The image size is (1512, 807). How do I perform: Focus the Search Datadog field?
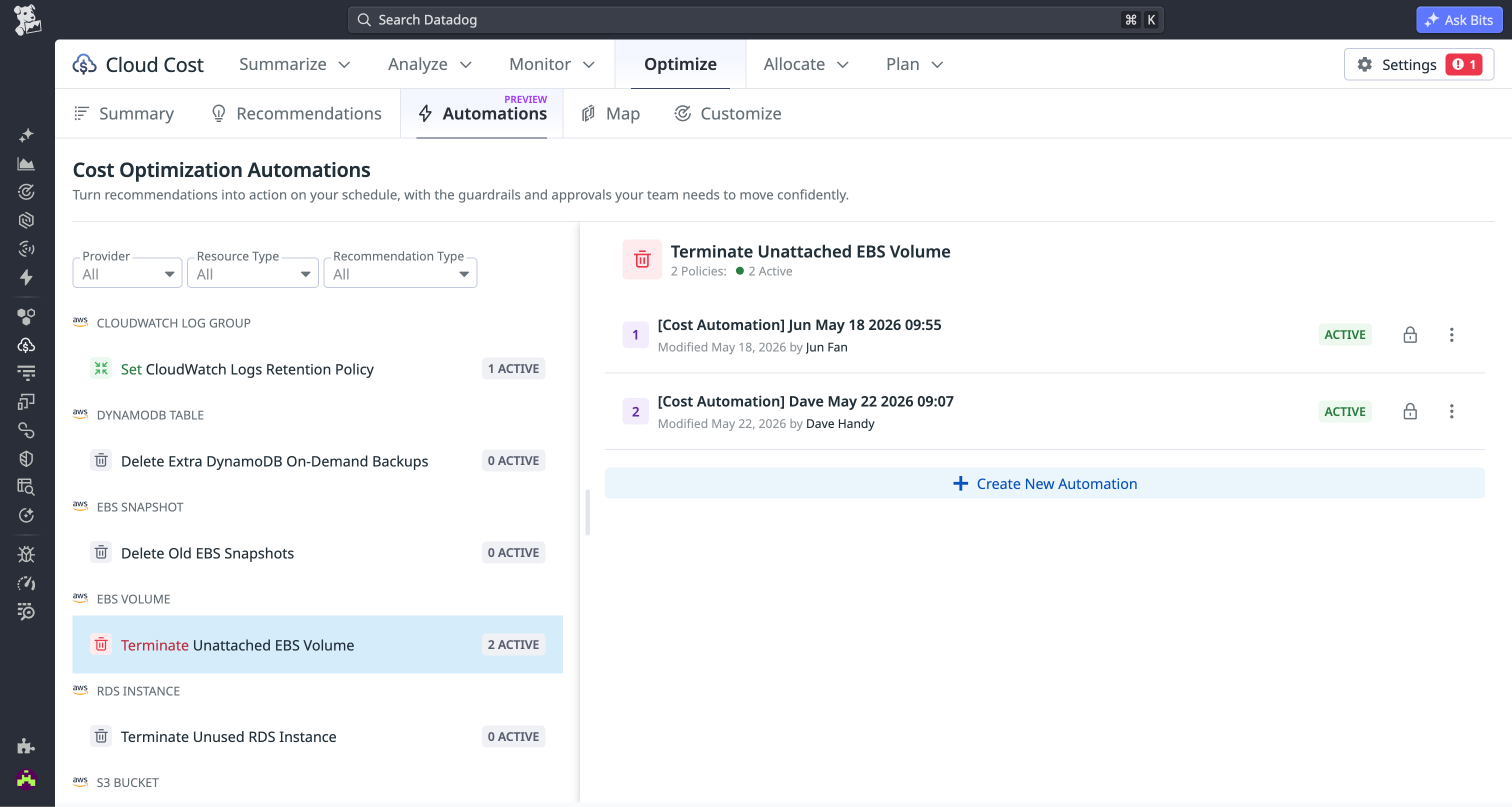(756, 20)
